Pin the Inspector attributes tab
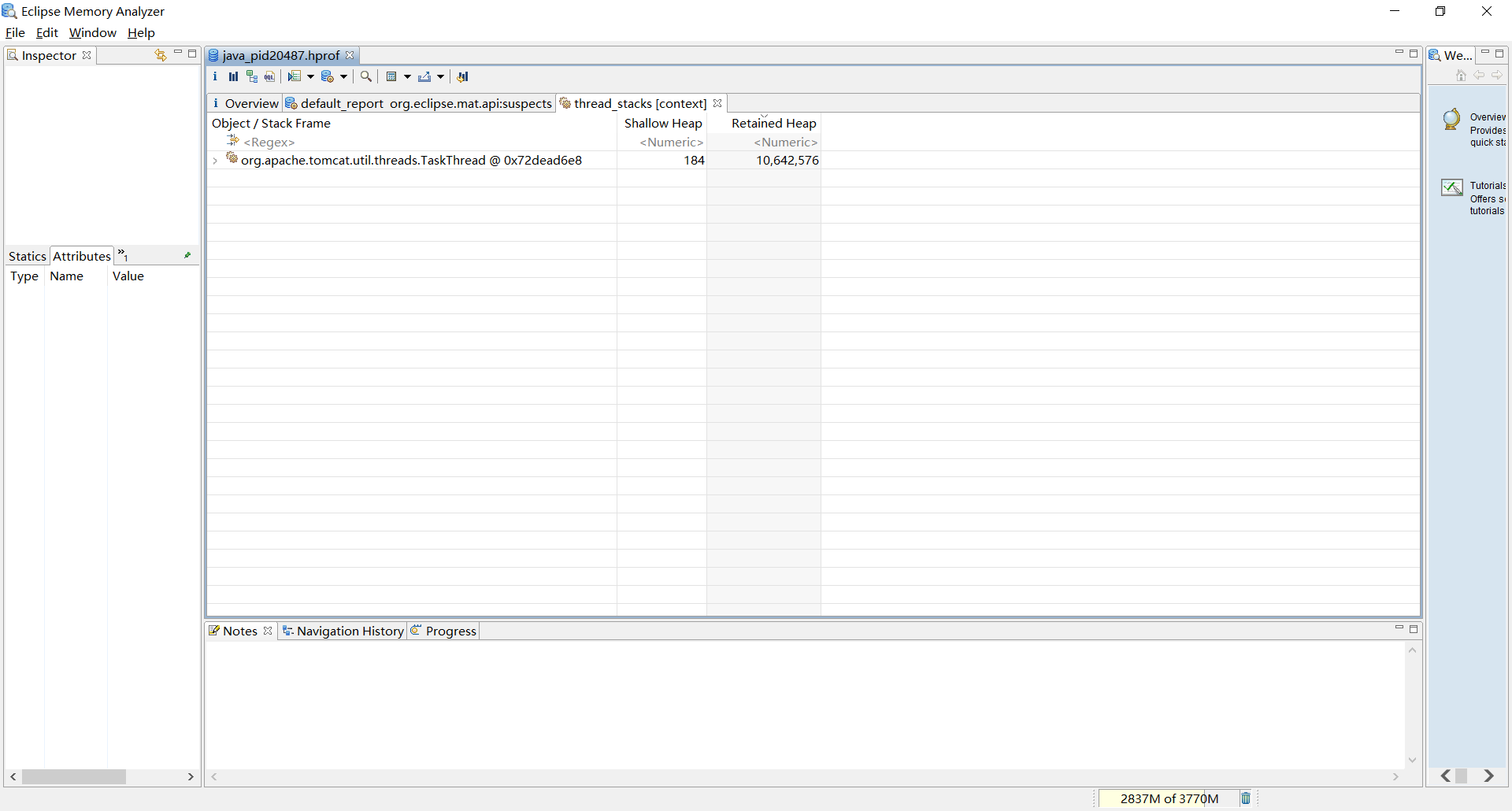1512x811 pixels. (x=187, y=255)
